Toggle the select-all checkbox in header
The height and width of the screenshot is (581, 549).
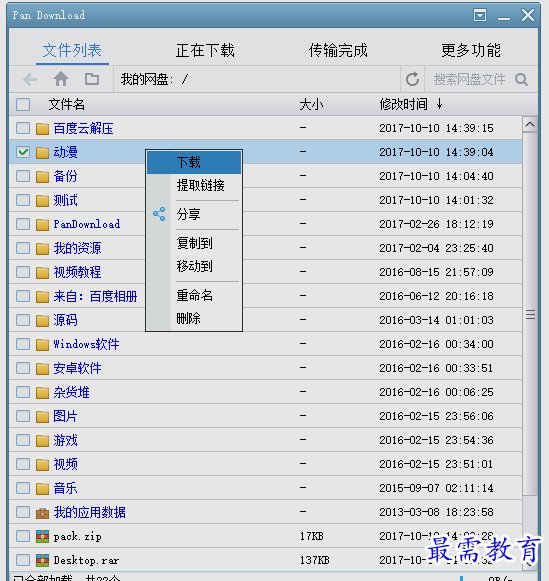tap(23, 104)
